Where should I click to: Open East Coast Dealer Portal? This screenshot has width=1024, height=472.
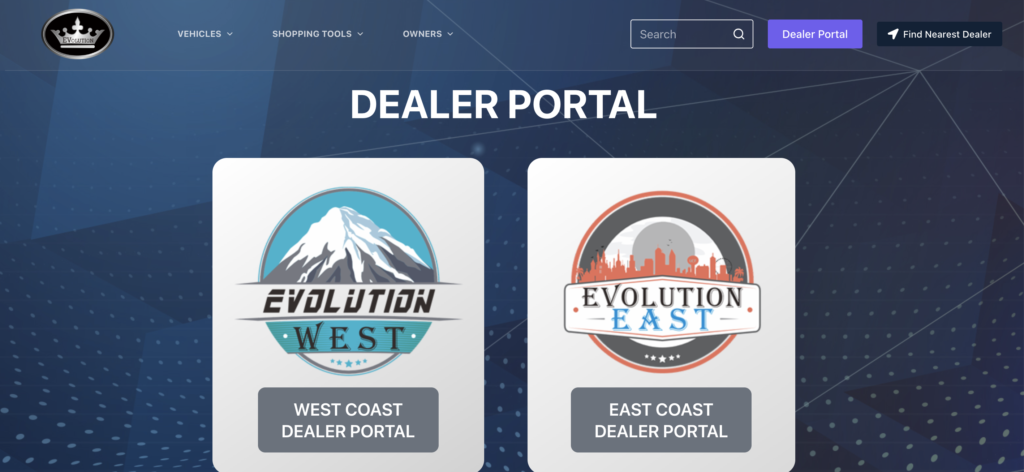(661, 420)
